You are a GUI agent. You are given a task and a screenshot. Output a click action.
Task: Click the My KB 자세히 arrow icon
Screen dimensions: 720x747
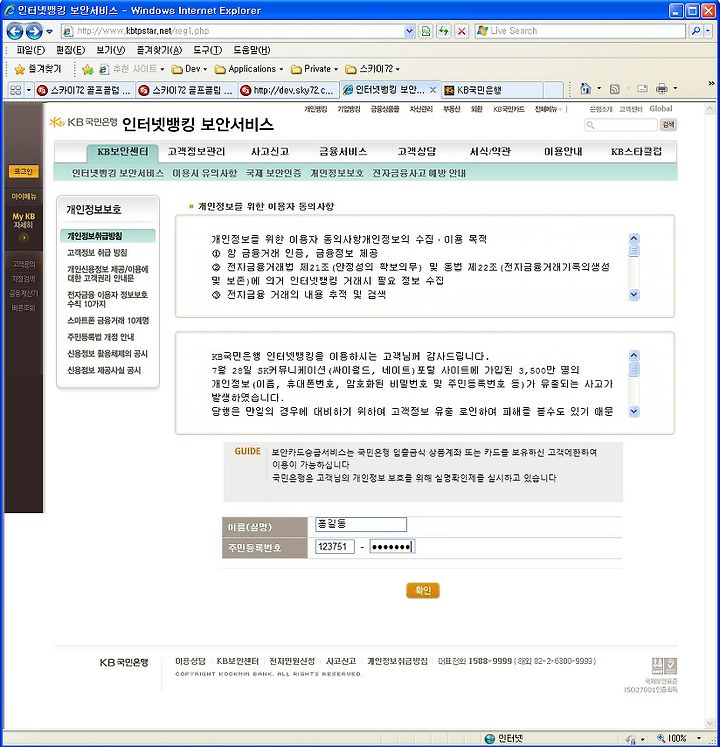pos(23,237)
